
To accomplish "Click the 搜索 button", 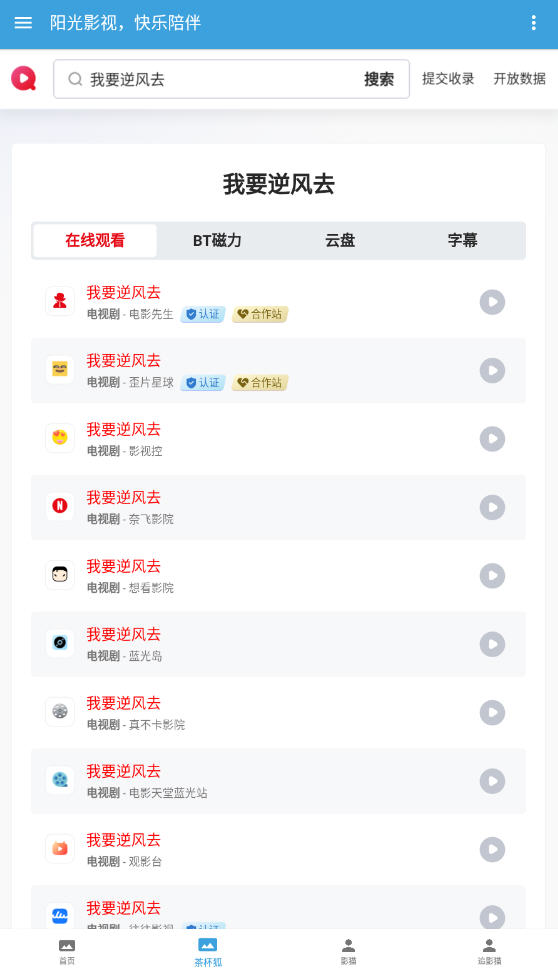I will click(379, 79).
